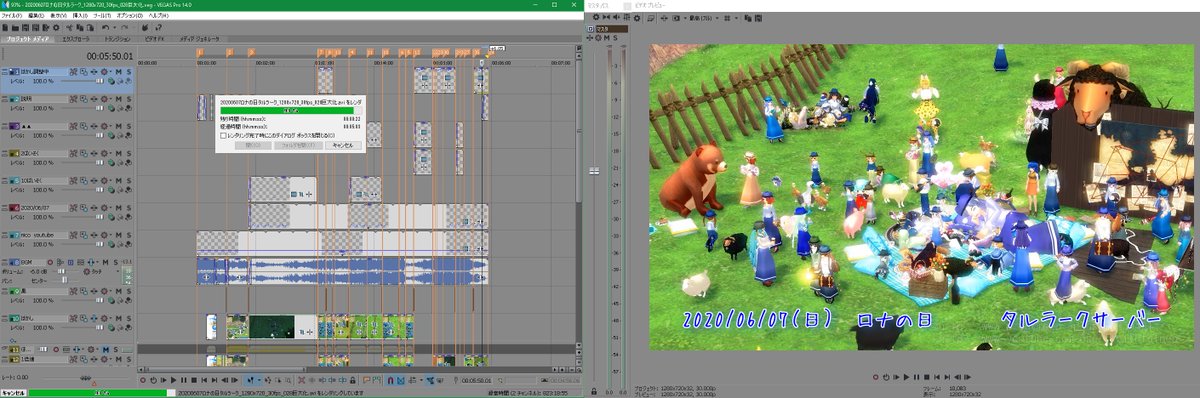1200x398 pixels.
Task: Click the Undo toolbar icon
Action: (x=105, y=27)
